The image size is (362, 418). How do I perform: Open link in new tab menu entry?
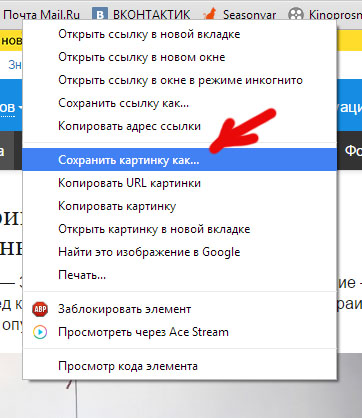pyautogui.click(x=180, y=34)
